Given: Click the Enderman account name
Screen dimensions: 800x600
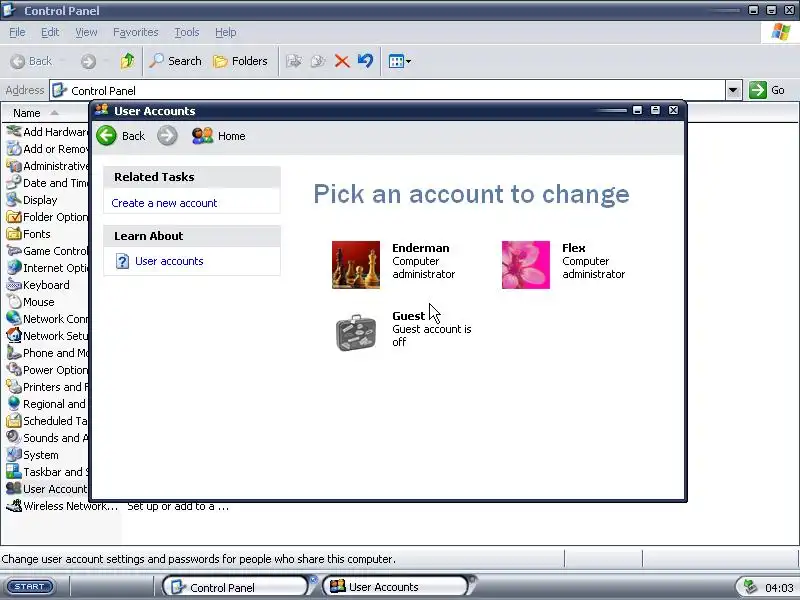Looking at the screenshot, I should 420,248.
